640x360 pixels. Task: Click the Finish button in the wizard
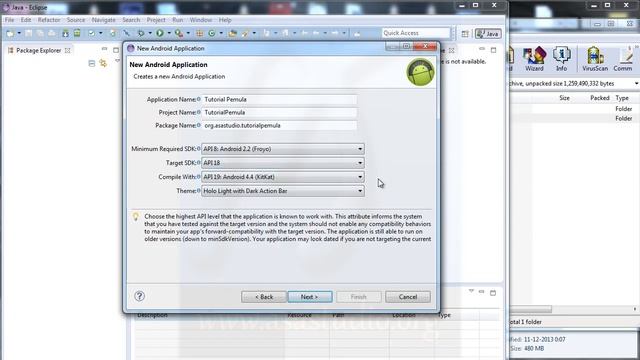tap(358, 297)
